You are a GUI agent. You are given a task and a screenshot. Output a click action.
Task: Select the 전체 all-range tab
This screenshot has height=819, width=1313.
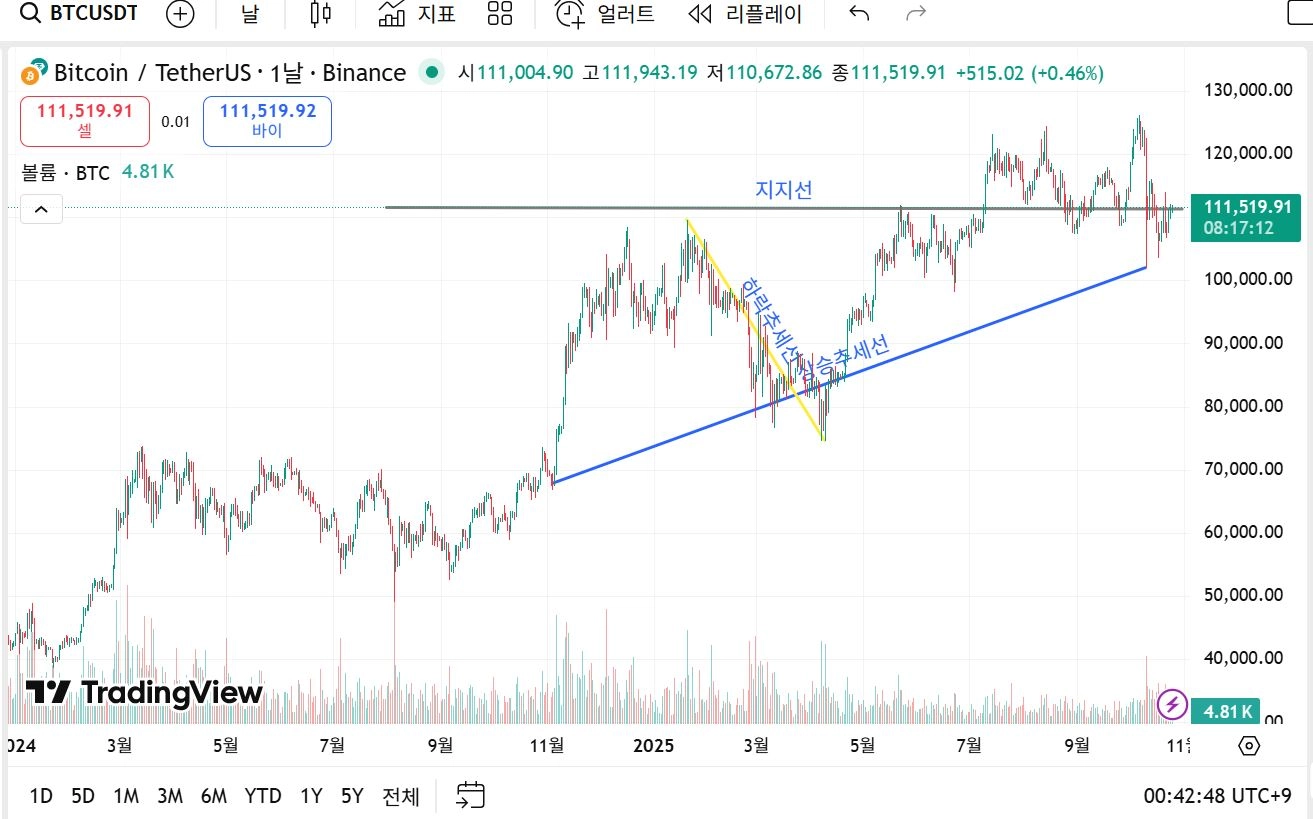pyautogui.click(x=401, y=796)
